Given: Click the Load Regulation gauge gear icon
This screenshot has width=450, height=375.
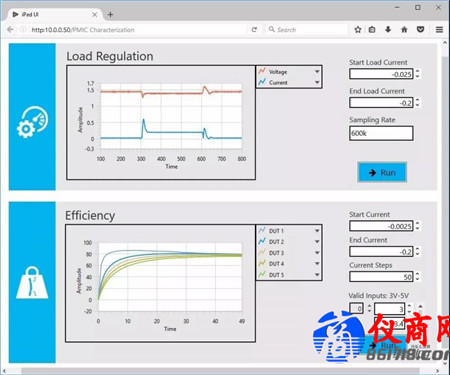Looking at the screenshot, I should (32, 122).
